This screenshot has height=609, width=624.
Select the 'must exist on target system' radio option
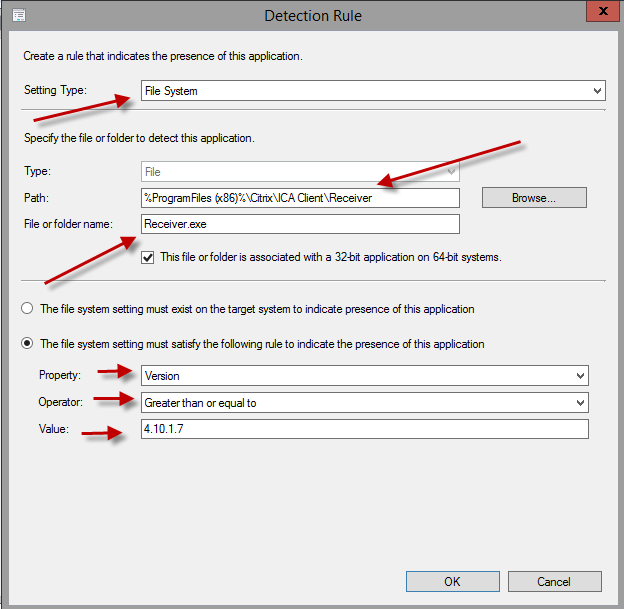(x=28, y=309)
